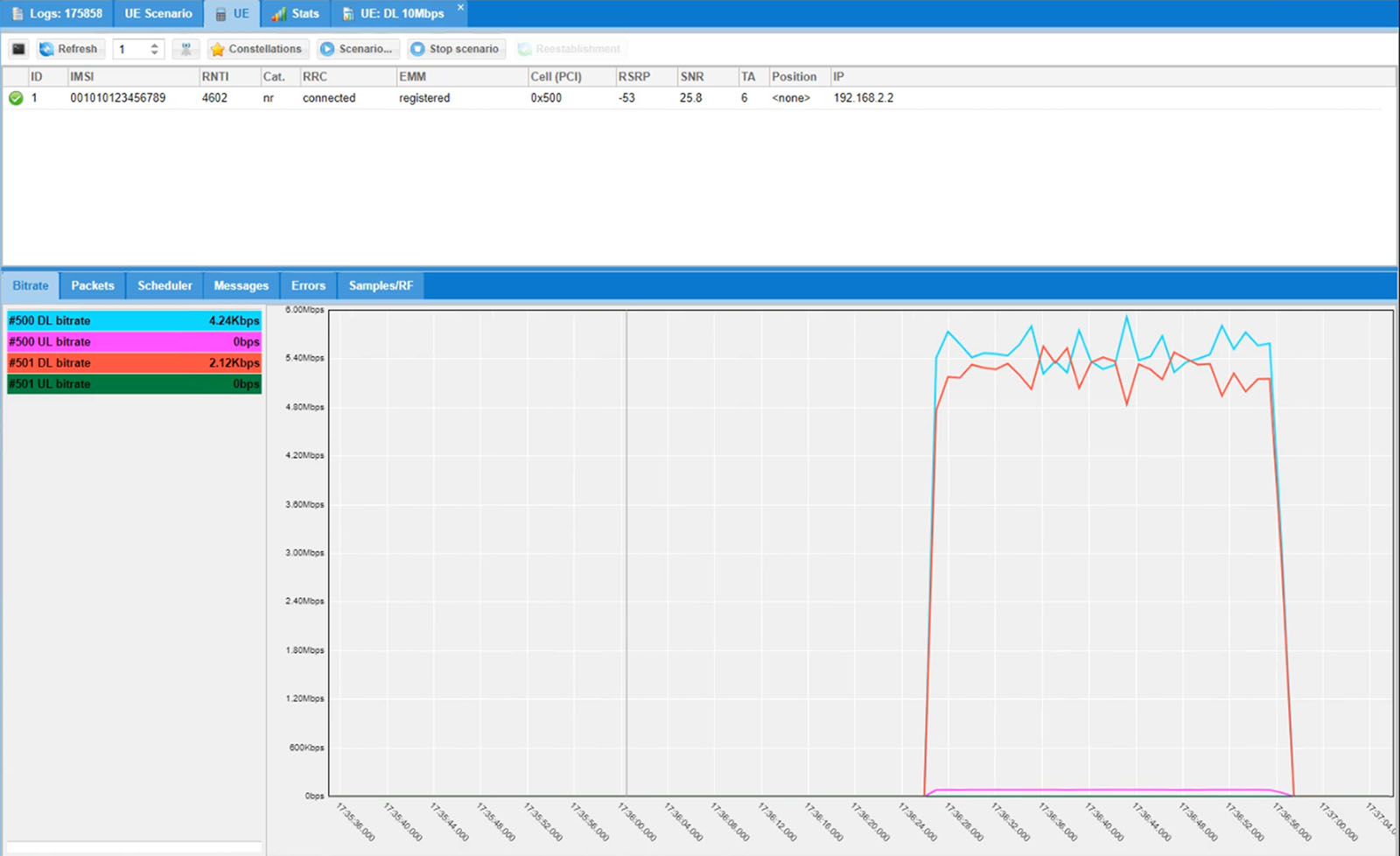Close the UE: DL 10Mbps tab
This screenshot has height=856, width=1400.
point(460,7)
